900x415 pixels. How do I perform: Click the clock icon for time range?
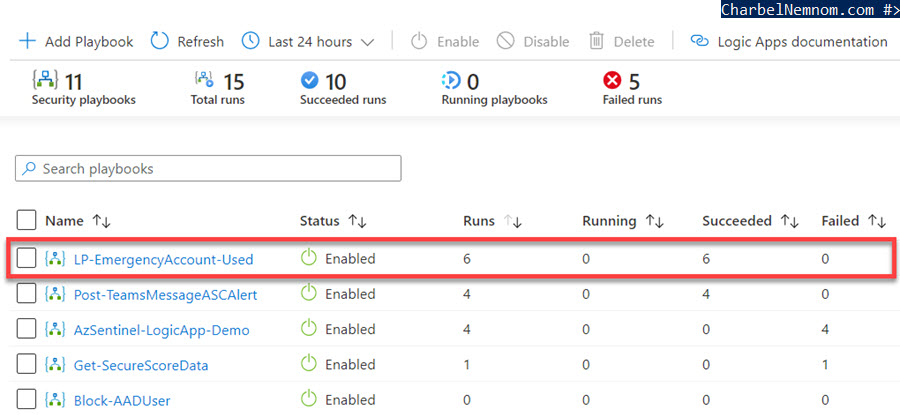click(x=250, y=41)
